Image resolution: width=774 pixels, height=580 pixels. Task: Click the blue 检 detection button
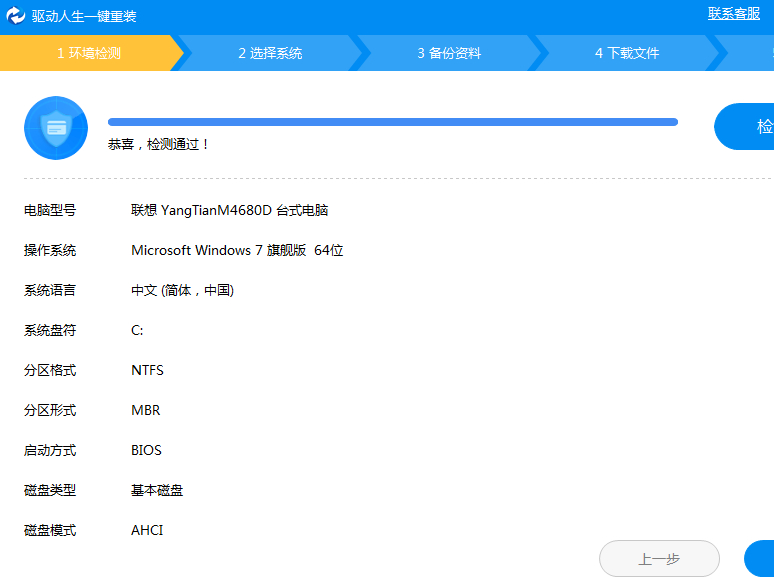(x=744, y=126)
